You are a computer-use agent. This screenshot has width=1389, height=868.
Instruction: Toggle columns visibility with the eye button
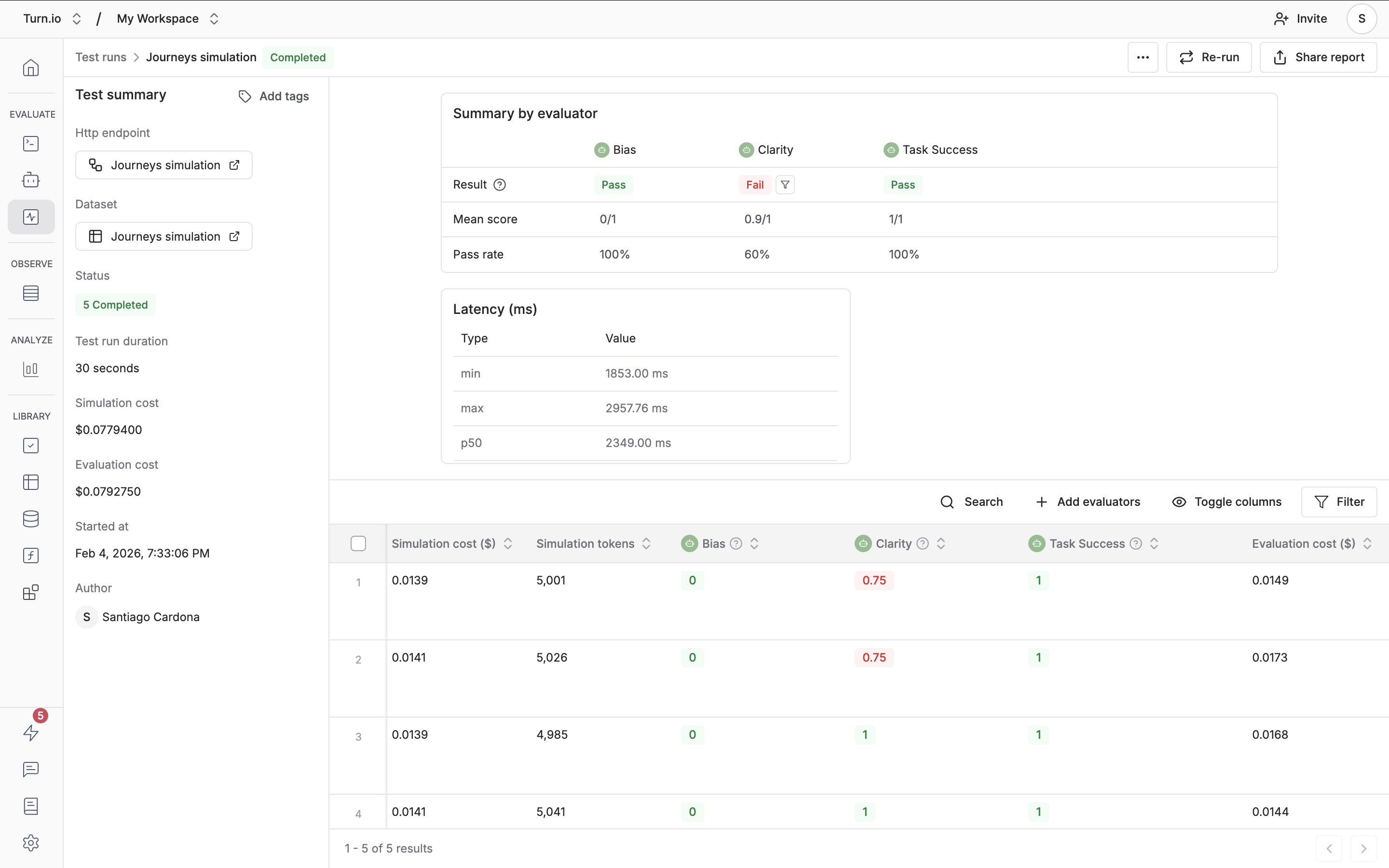[x=1226, y=502]
